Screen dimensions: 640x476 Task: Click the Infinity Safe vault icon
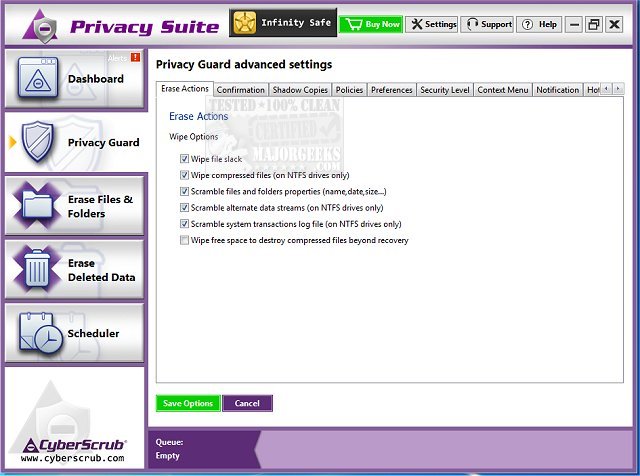245,22
